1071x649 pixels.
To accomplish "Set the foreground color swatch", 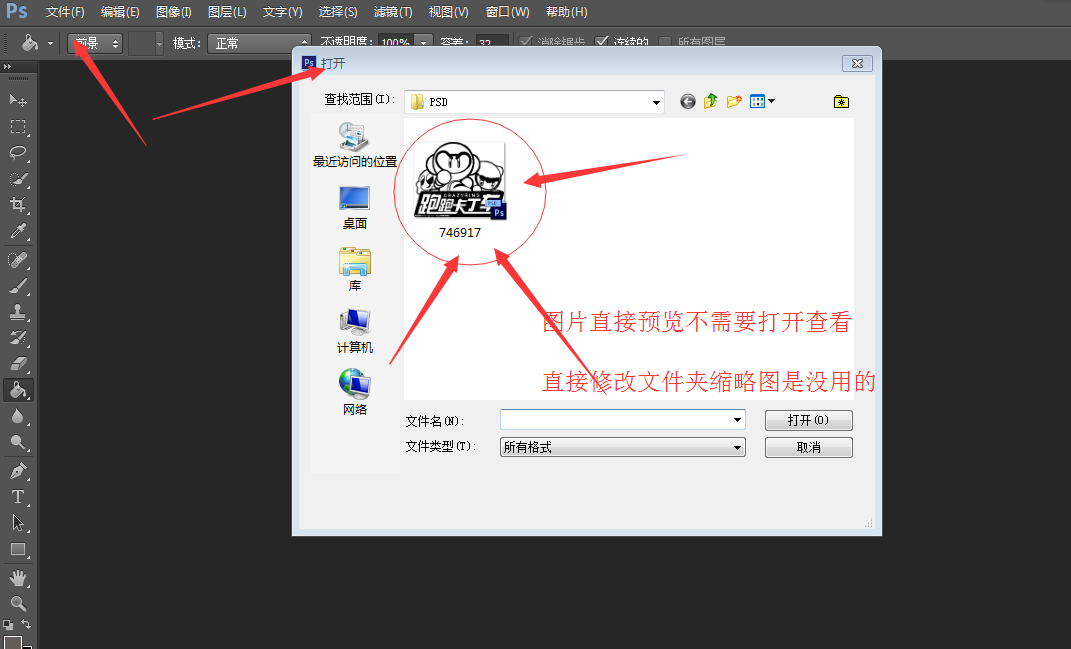I will 12,642.
